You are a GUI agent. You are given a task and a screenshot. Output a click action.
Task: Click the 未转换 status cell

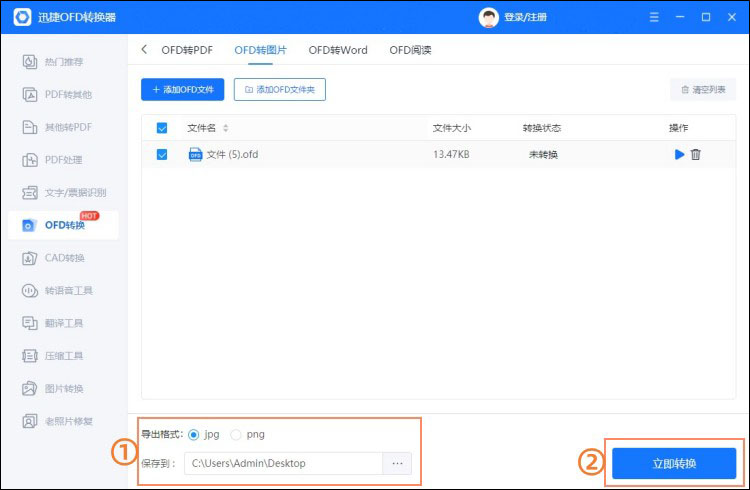coord(543,155)
